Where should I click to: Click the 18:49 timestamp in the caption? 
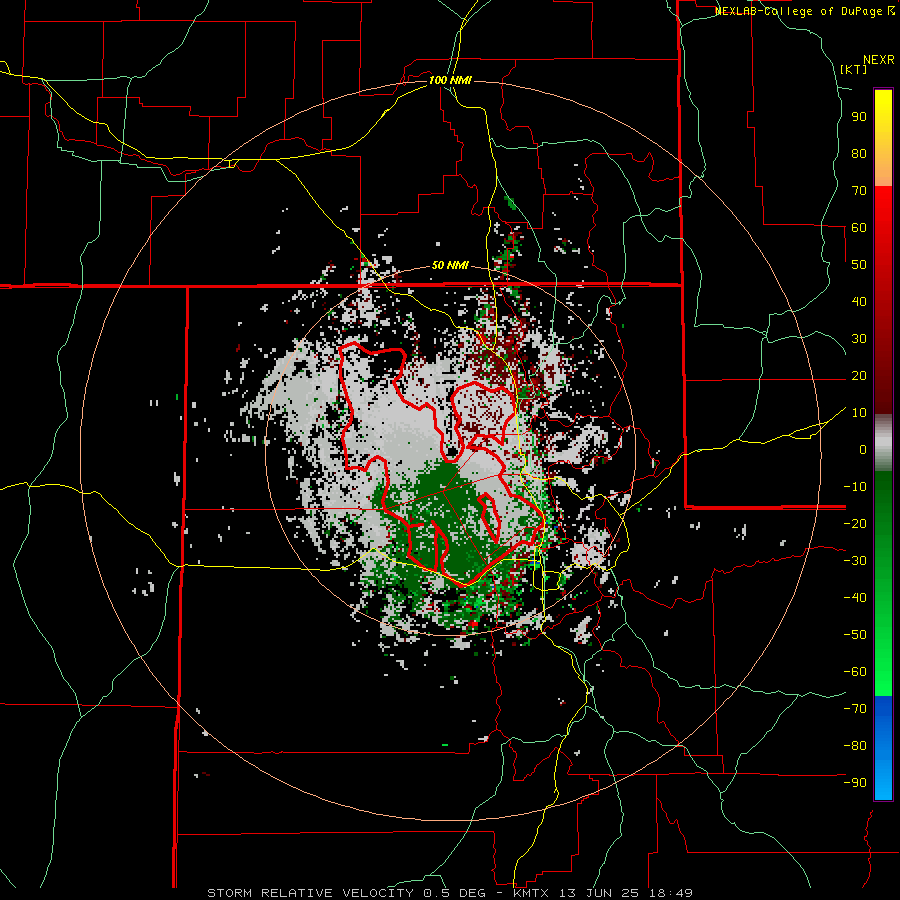click(672, 893)
